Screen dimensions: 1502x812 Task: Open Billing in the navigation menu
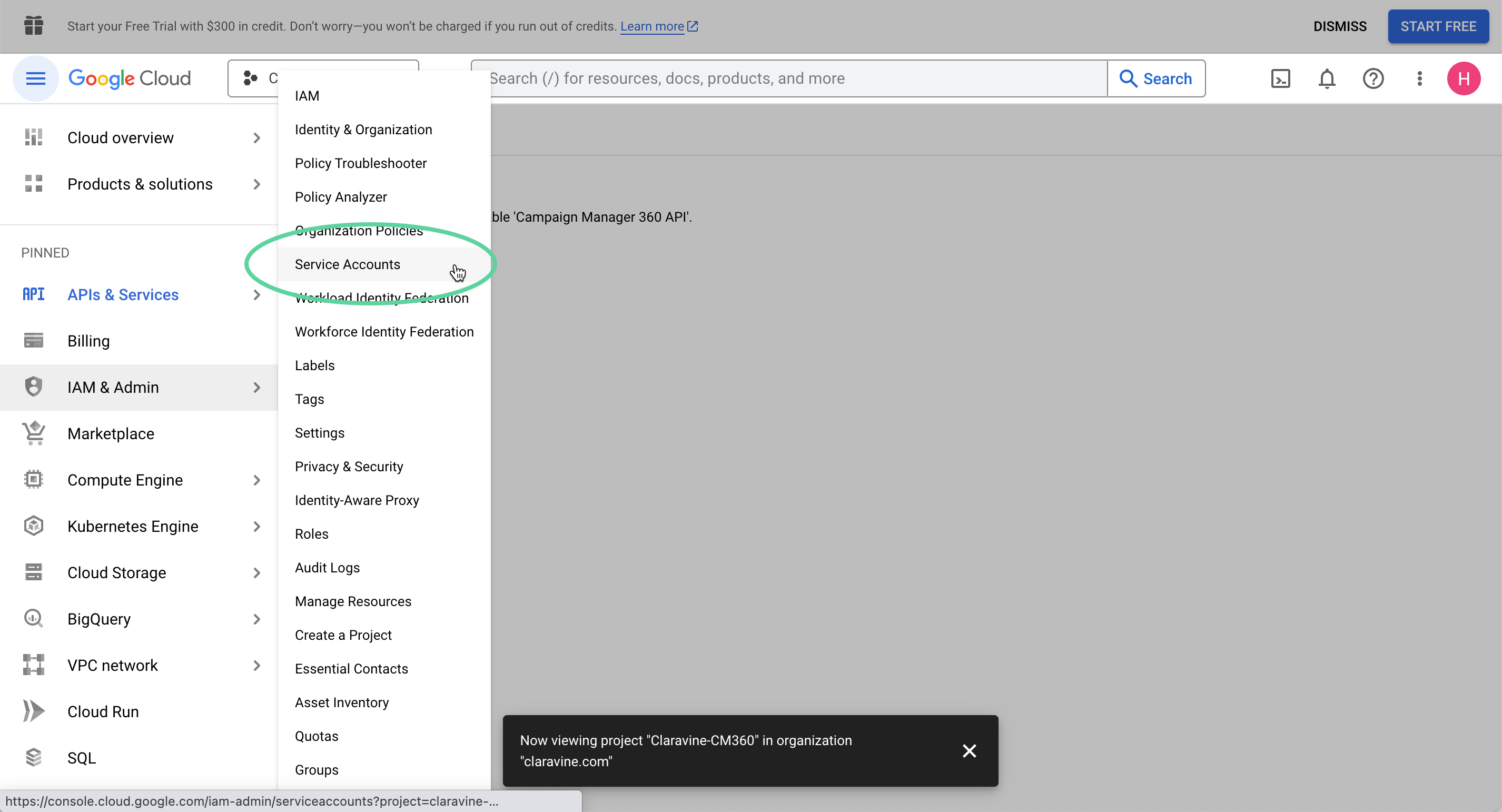[x=139, y=341]
